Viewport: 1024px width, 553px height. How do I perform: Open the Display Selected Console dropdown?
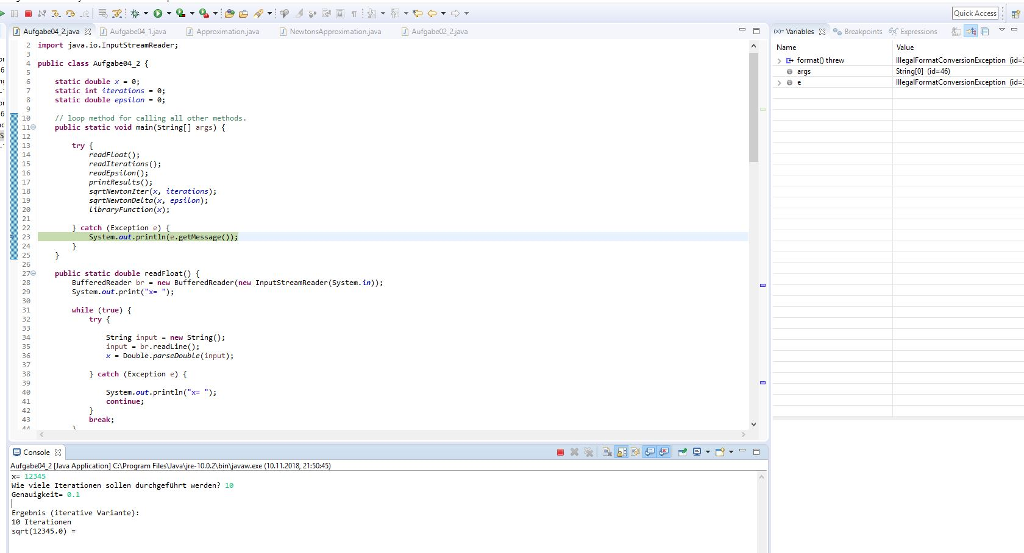[707, 452]
